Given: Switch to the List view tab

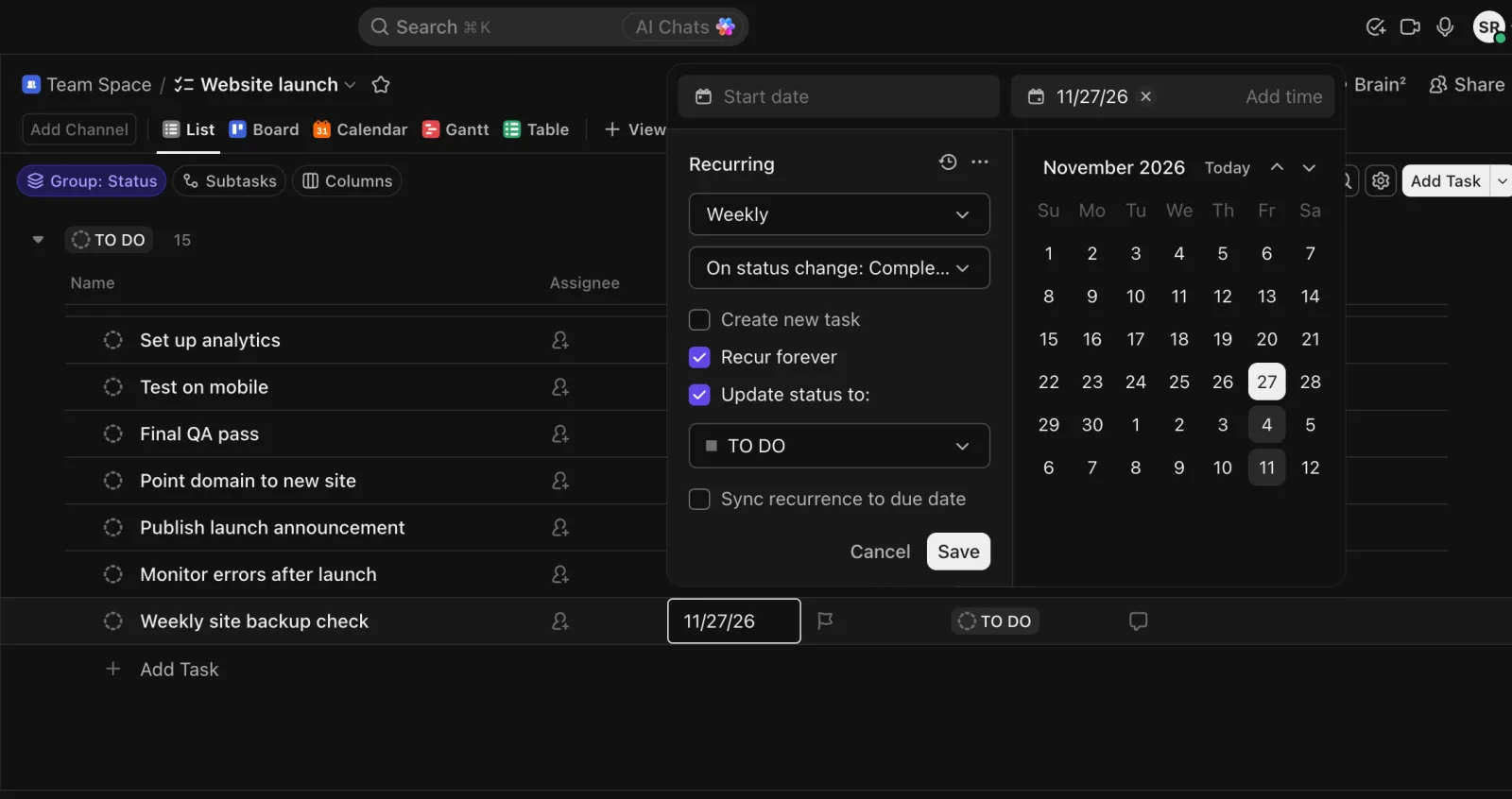Looking at the screenshot, I should (189, 129).
